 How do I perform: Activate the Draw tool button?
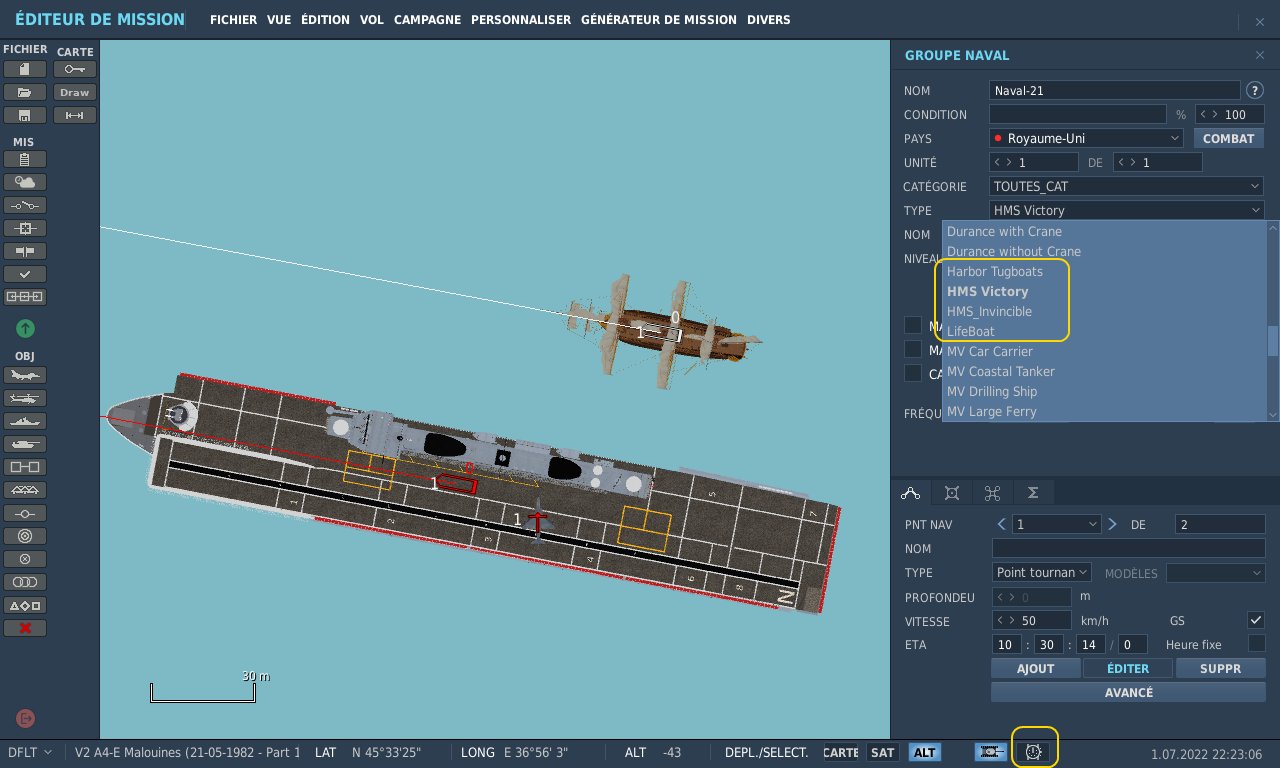click(x=75, y=92)
